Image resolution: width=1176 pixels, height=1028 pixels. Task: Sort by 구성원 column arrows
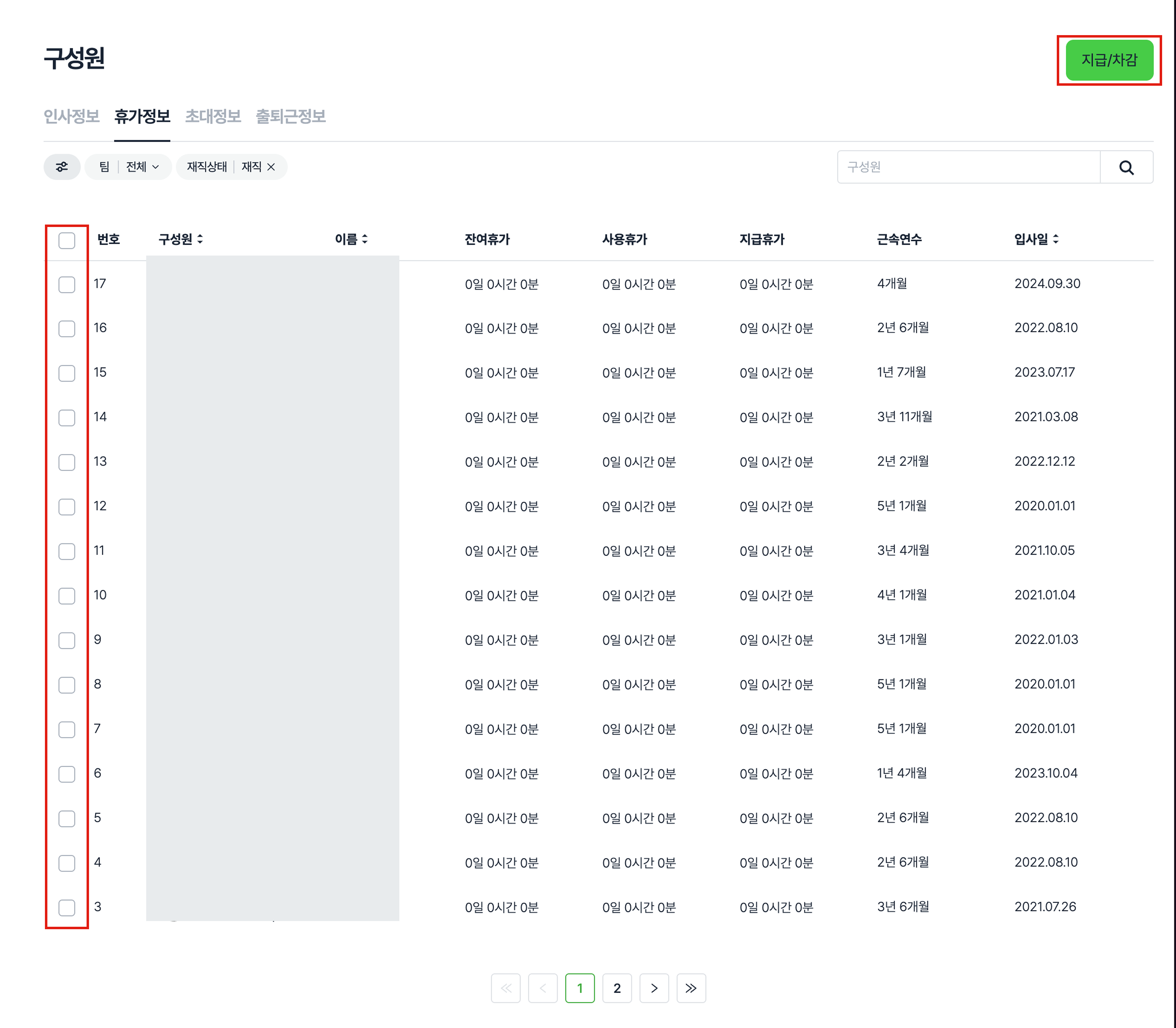tap(200, 239)
